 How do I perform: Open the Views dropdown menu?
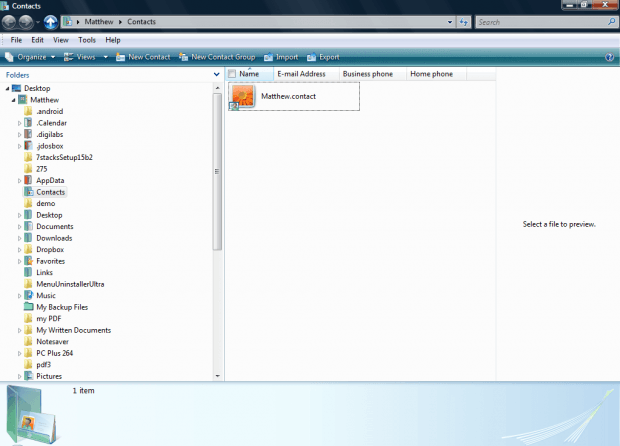pyautogui.click(x=85, y=57)
